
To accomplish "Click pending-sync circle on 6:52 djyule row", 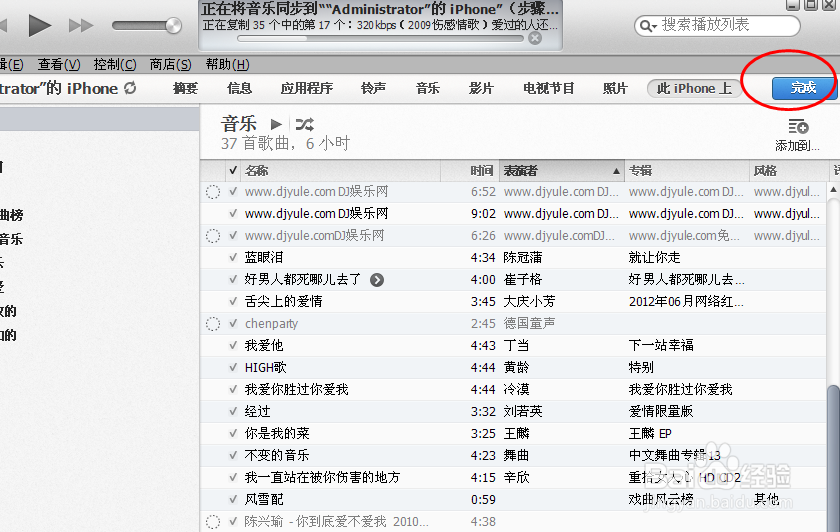I will click(213, 192).
